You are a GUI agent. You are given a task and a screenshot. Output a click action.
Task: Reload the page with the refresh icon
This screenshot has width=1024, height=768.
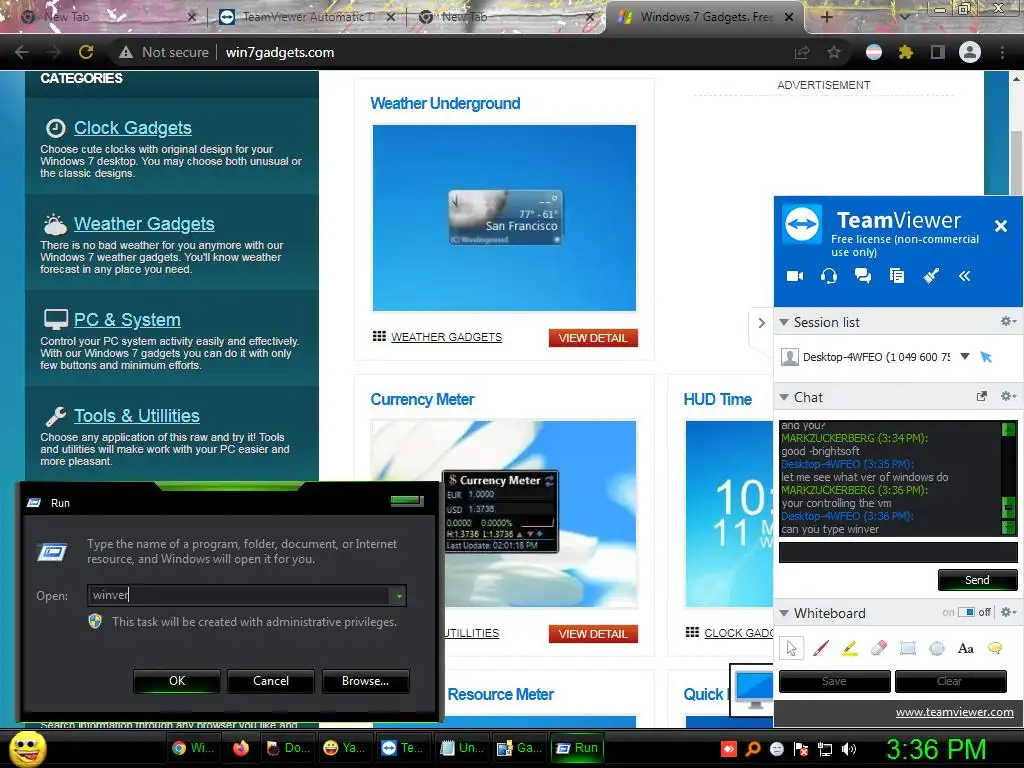(86, 52)
